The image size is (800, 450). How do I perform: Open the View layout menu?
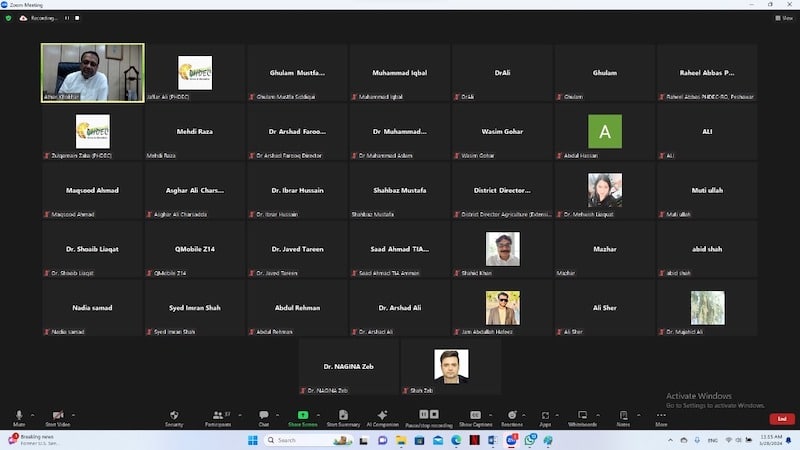[x=785, y=18]
